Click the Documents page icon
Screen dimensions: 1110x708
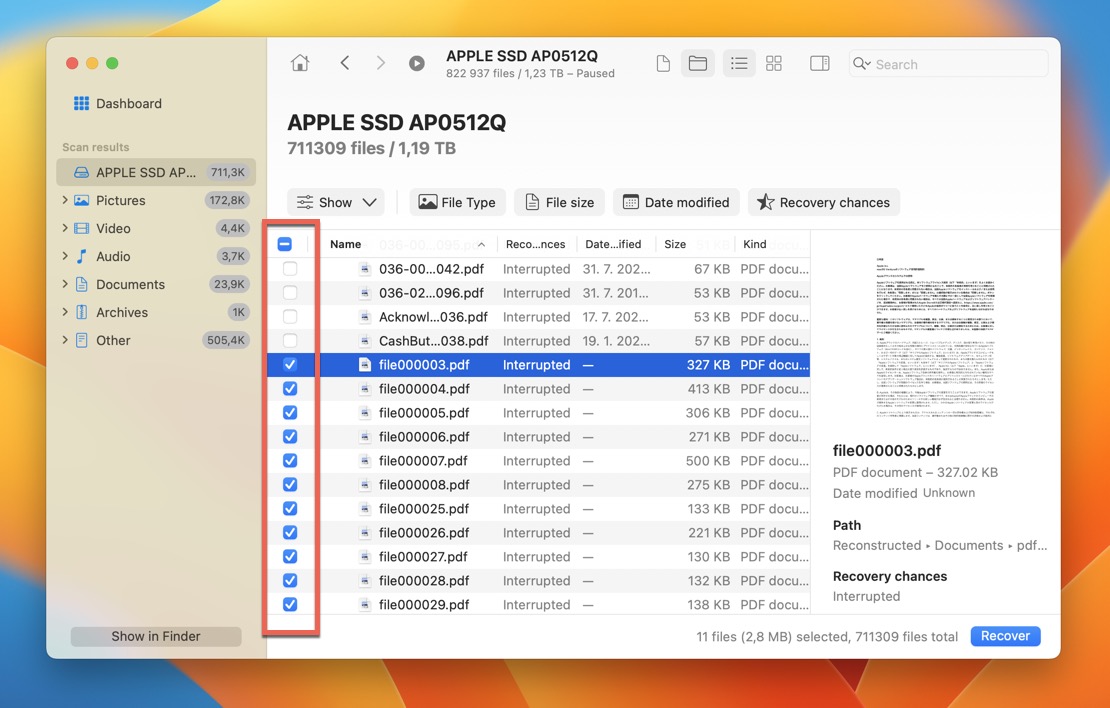click(x=81, y=284)
